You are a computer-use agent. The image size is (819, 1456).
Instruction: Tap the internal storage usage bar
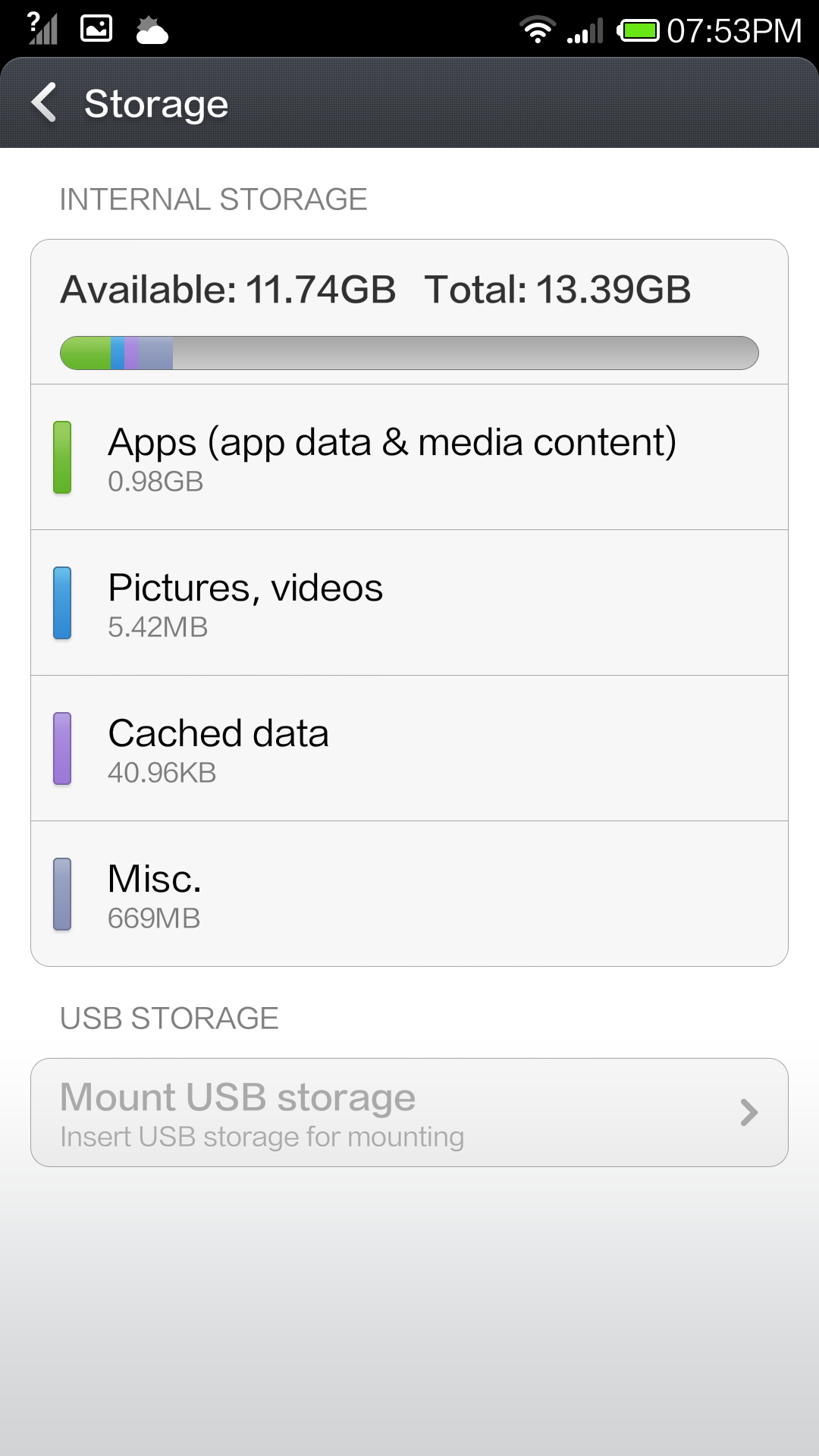tap(409, 353)
